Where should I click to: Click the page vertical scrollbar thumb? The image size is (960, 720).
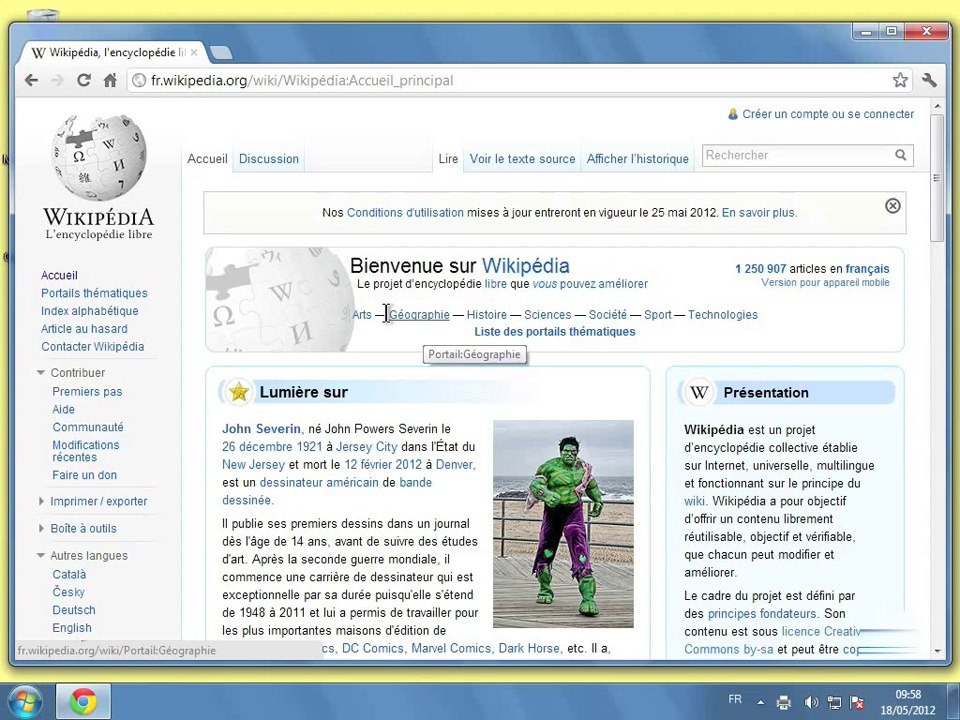(x=937, y=178)
